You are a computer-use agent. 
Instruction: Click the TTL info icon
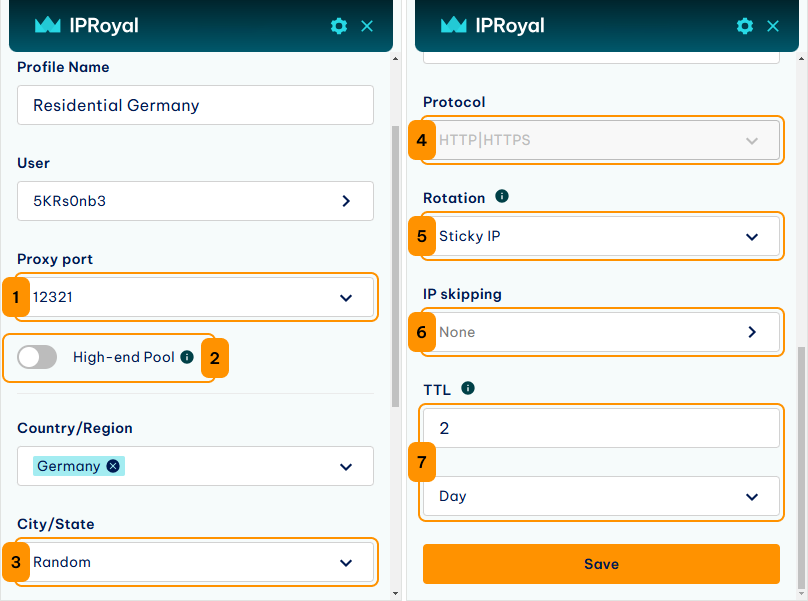click(x=468, y=388)
